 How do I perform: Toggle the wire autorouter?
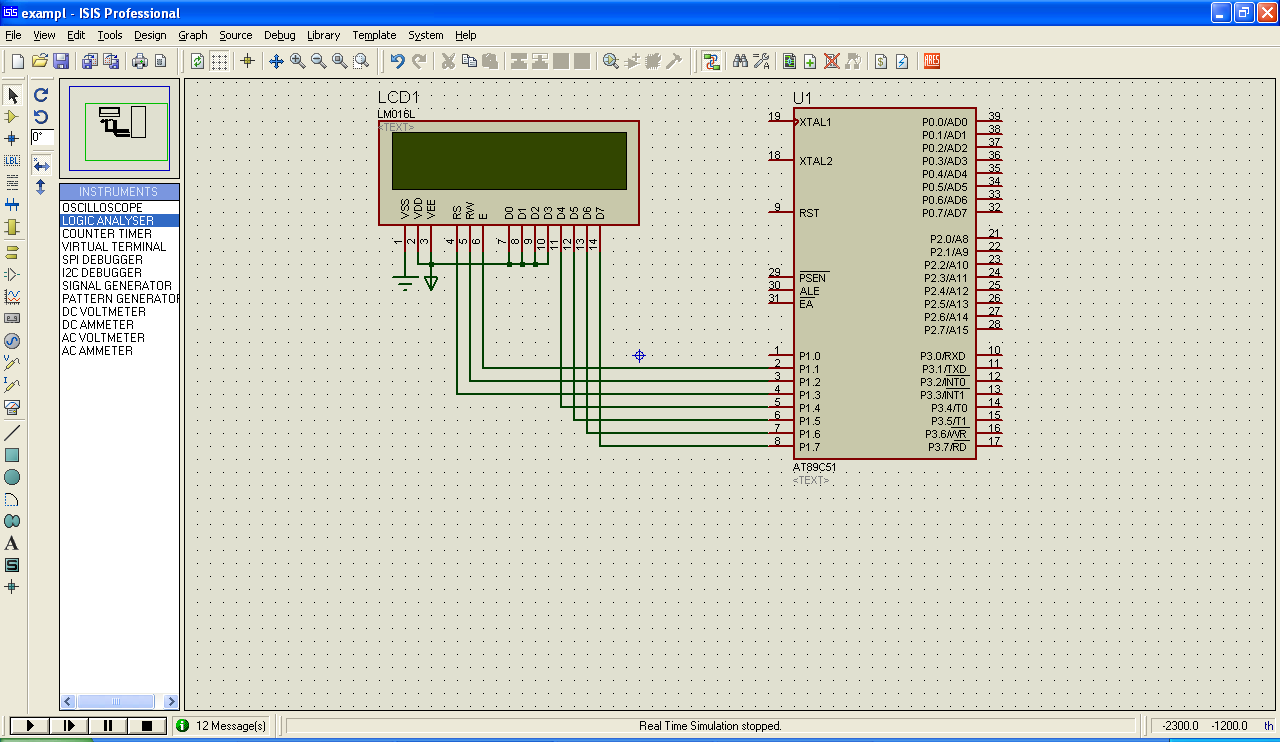coord(711,61)
